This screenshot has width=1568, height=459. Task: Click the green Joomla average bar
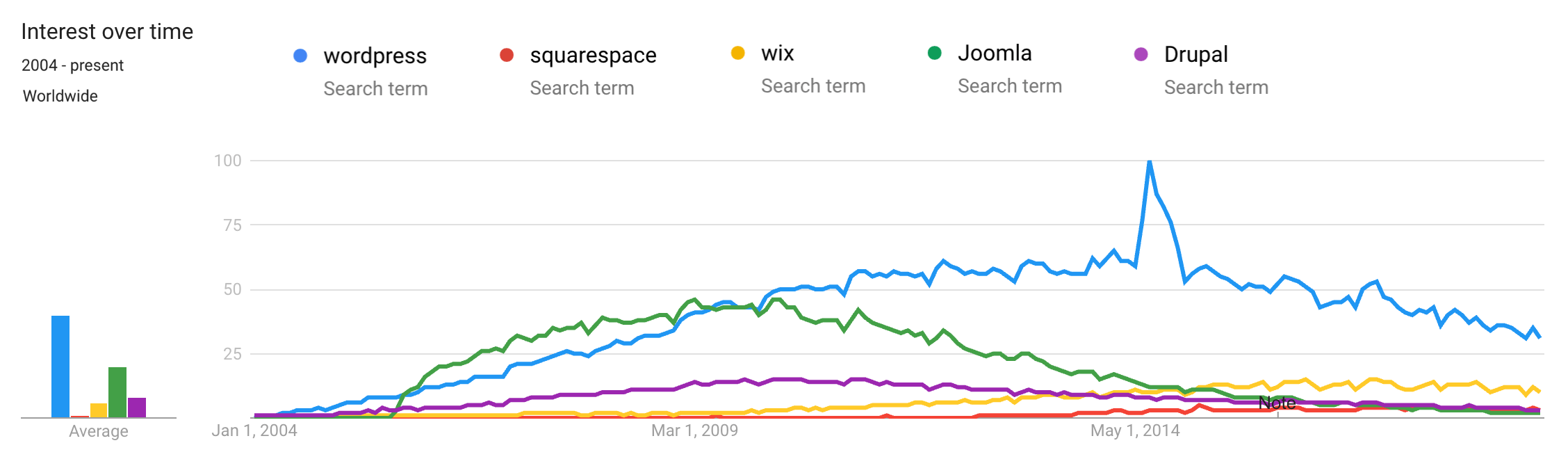(117, 392)
